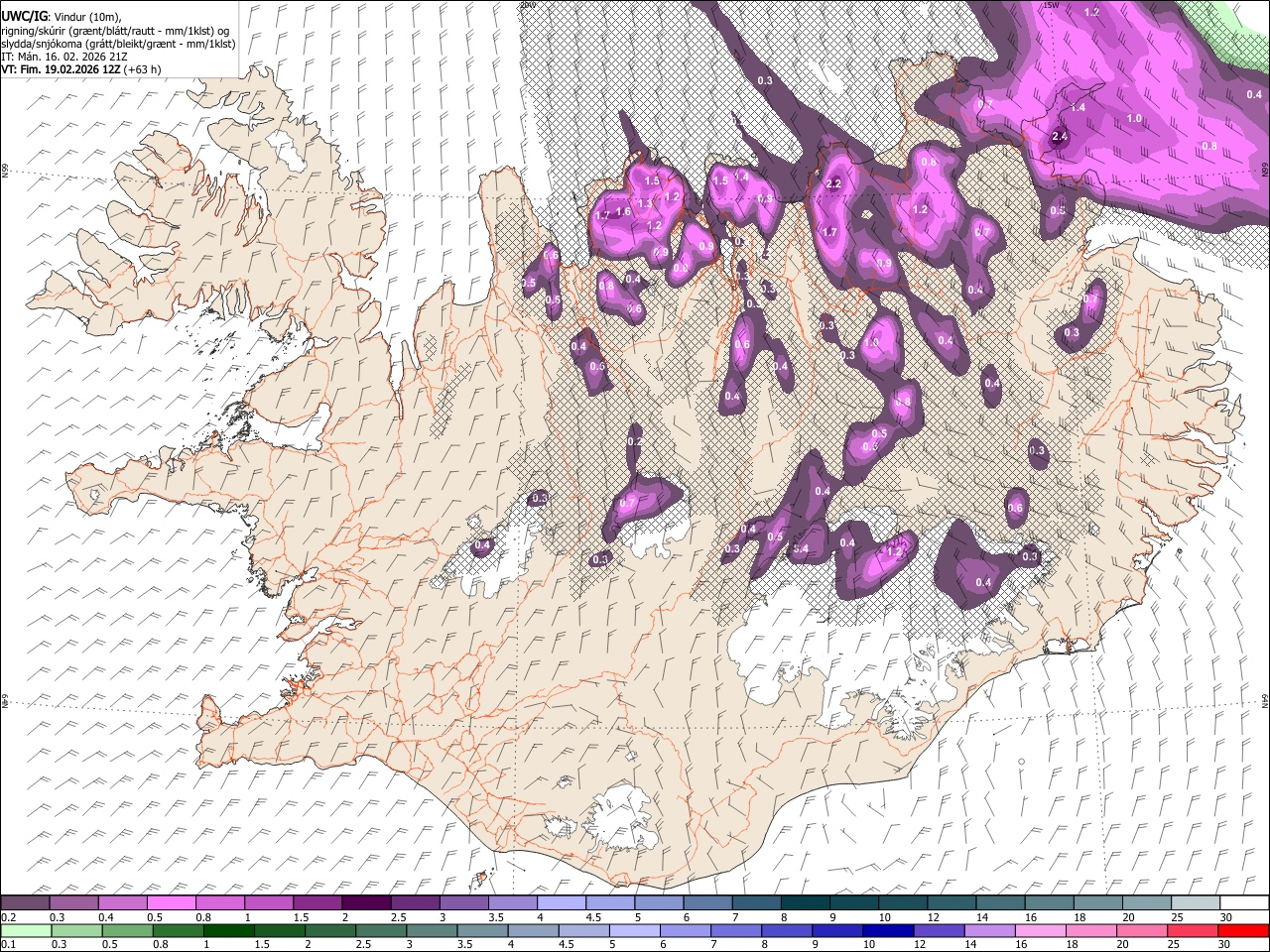Click the violet 3–3.5 snowfall legend swatch
This screenshot has height=952, width=1270.
coord(463,902)
